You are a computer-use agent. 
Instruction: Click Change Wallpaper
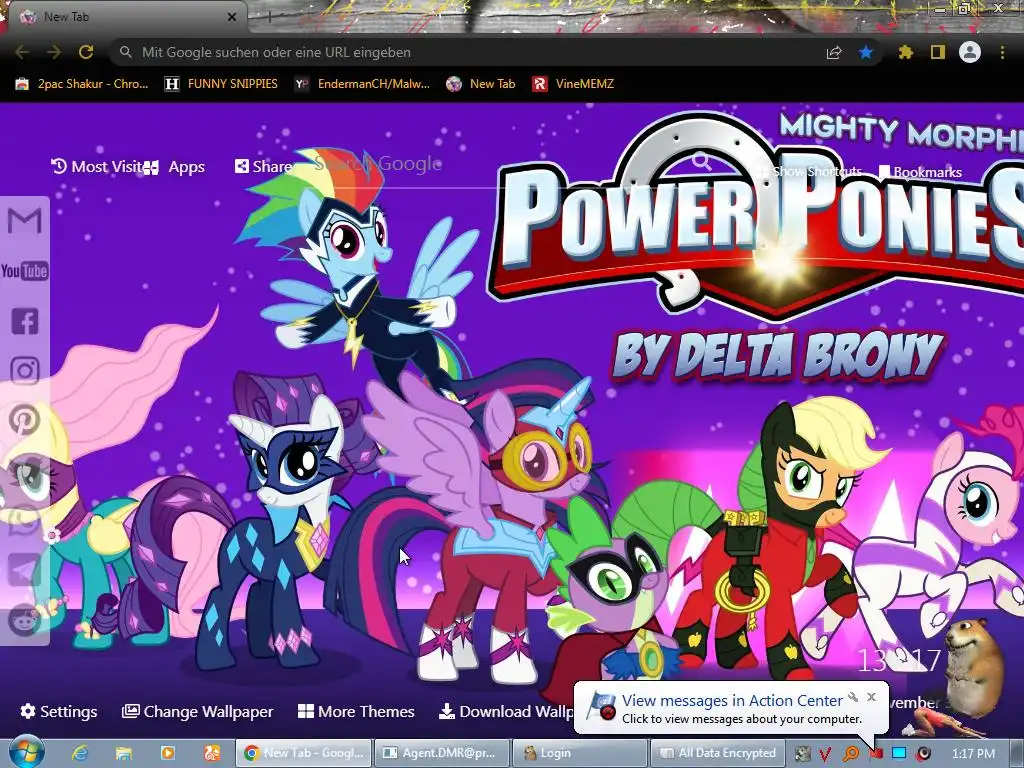coord(198,711)
